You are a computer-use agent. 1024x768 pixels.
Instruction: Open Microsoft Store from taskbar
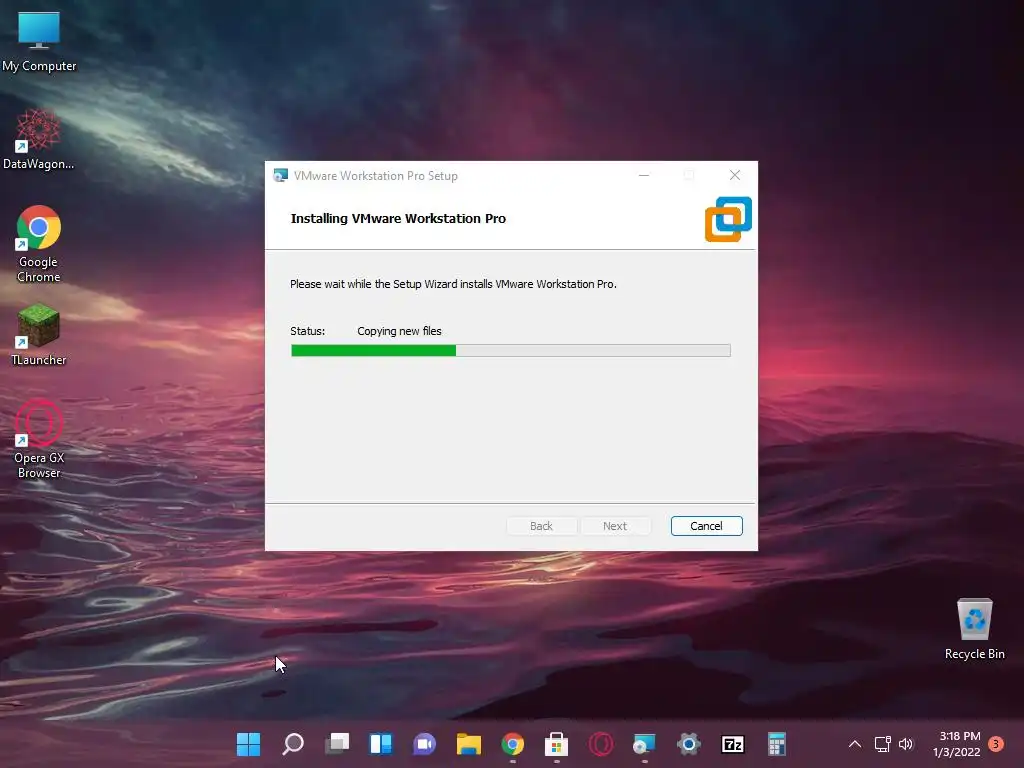tap(556, 744)
